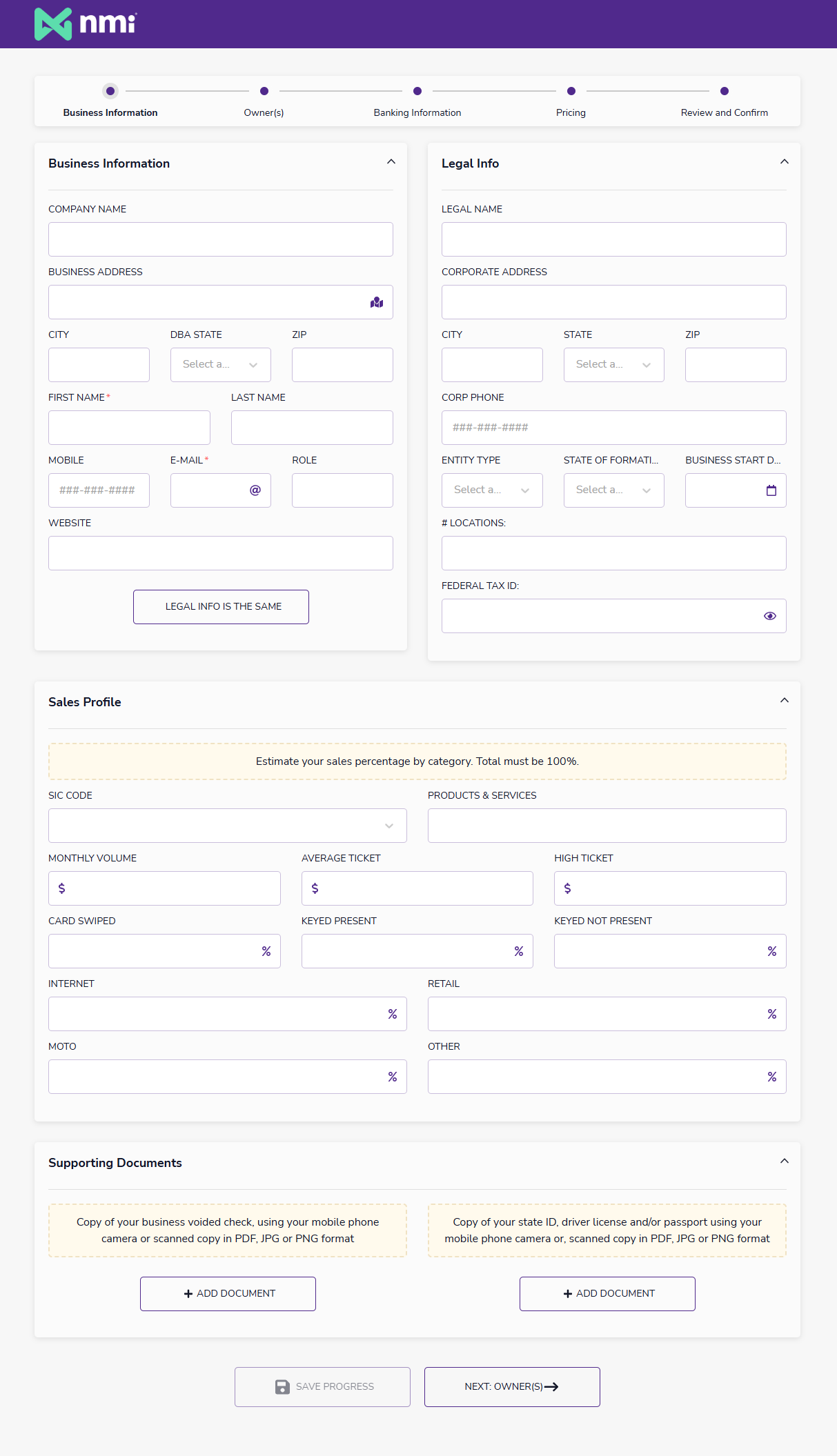Open the SIC Code dropdown

pyautogui.click(x=228, y=826)
